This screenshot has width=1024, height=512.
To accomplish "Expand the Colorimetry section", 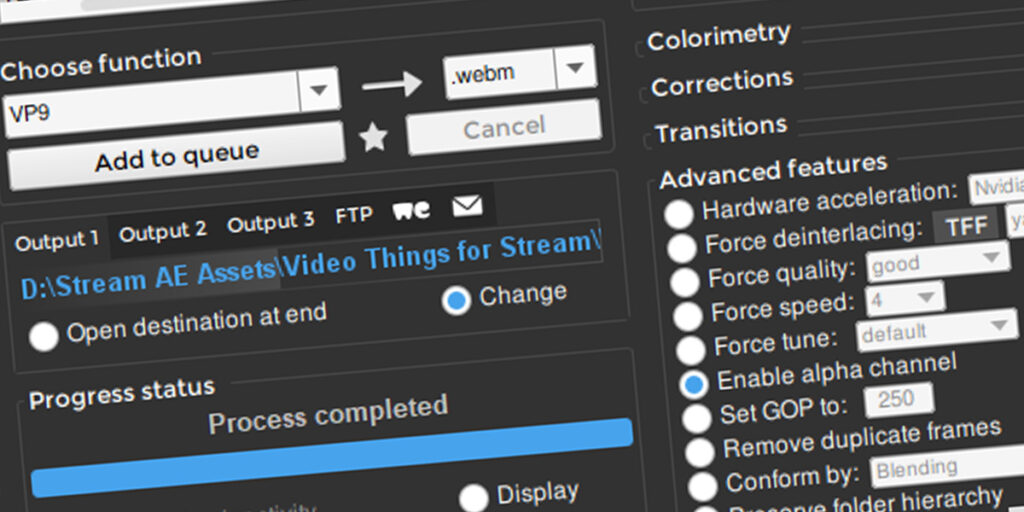I will point(718,37).
